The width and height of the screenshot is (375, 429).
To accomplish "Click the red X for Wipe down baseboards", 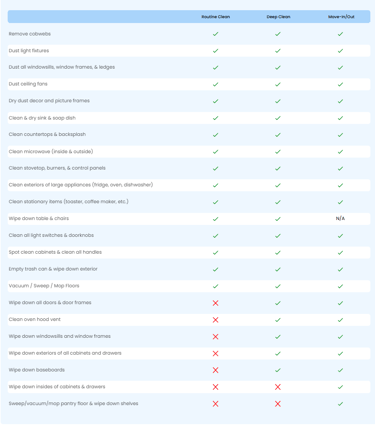I will point(216,370).
